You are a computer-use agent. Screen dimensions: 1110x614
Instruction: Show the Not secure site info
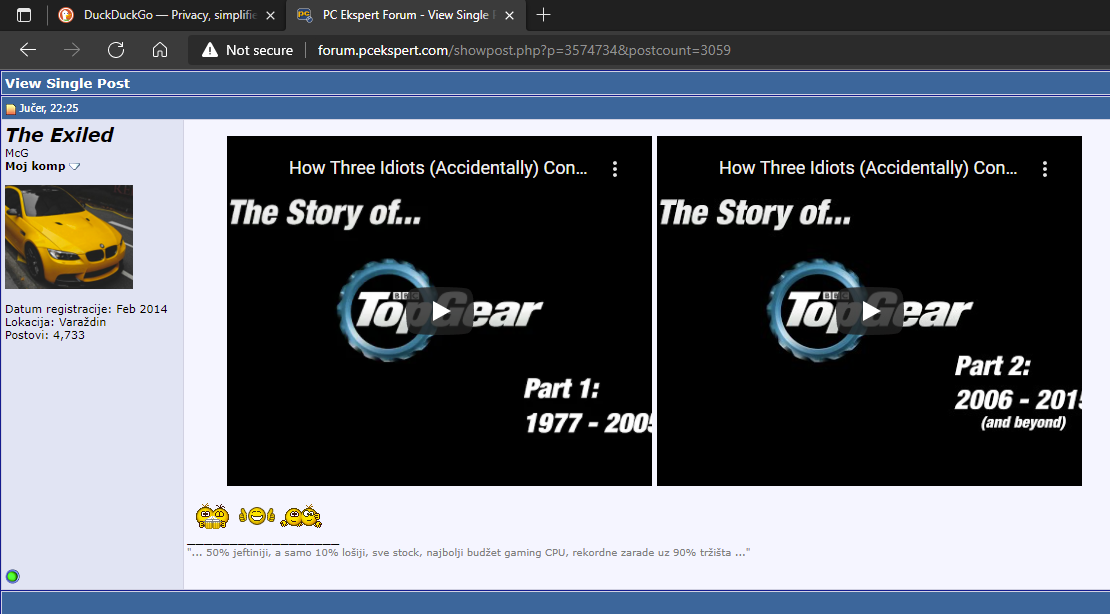247,50
